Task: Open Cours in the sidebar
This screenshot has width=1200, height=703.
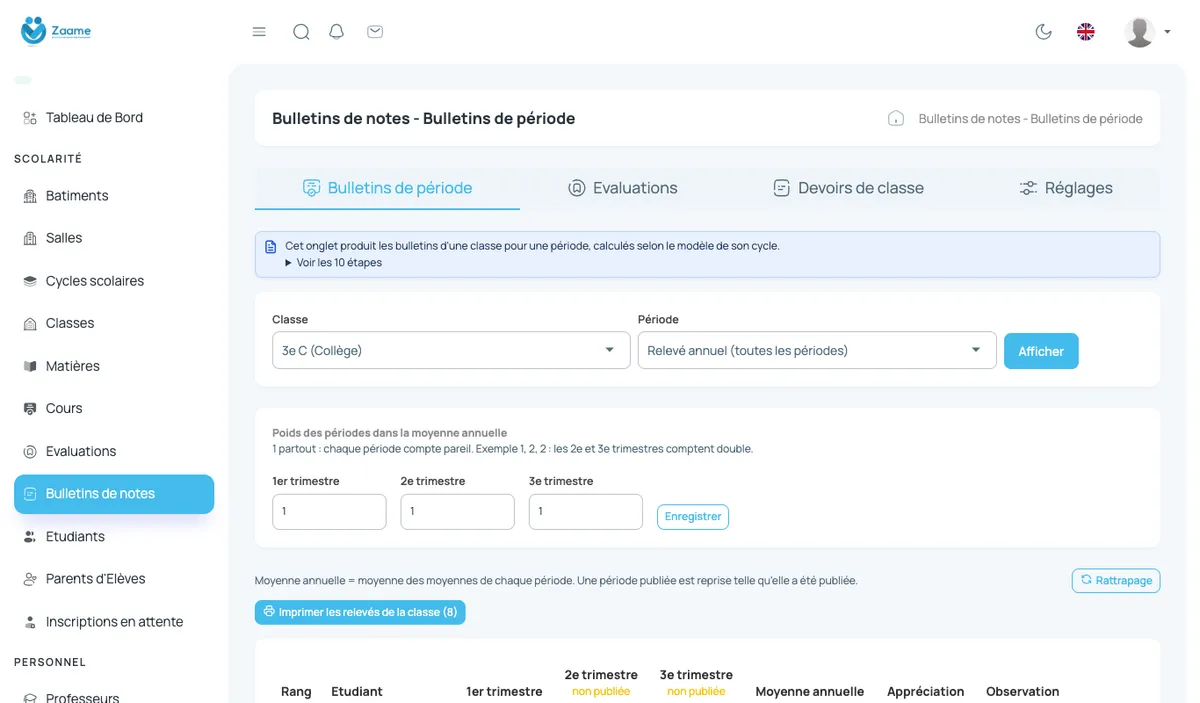Action: click(x=114, y=408)
